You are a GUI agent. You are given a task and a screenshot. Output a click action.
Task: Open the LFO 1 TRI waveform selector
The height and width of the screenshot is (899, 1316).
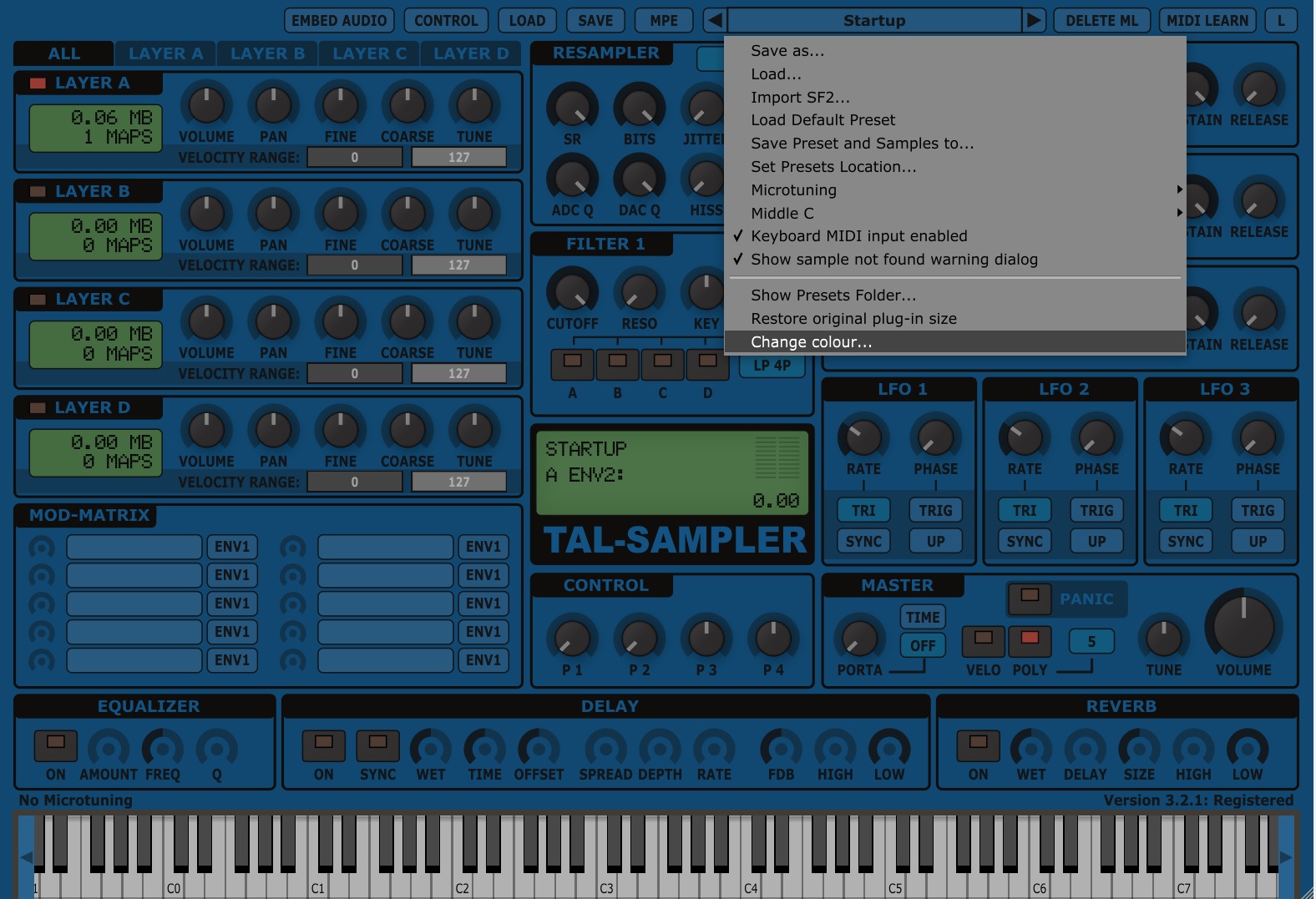click(863, 510)
